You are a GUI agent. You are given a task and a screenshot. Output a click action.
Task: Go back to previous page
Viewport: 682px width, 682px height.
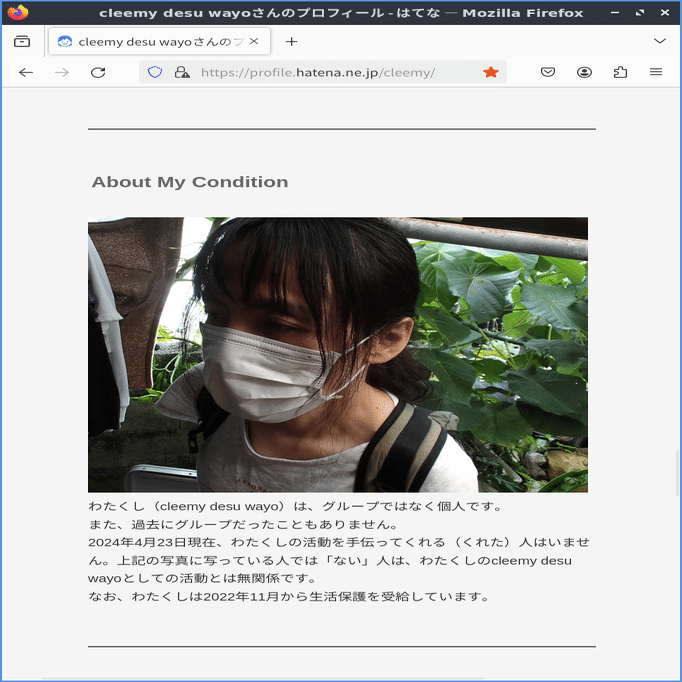(x=26, y=72)
